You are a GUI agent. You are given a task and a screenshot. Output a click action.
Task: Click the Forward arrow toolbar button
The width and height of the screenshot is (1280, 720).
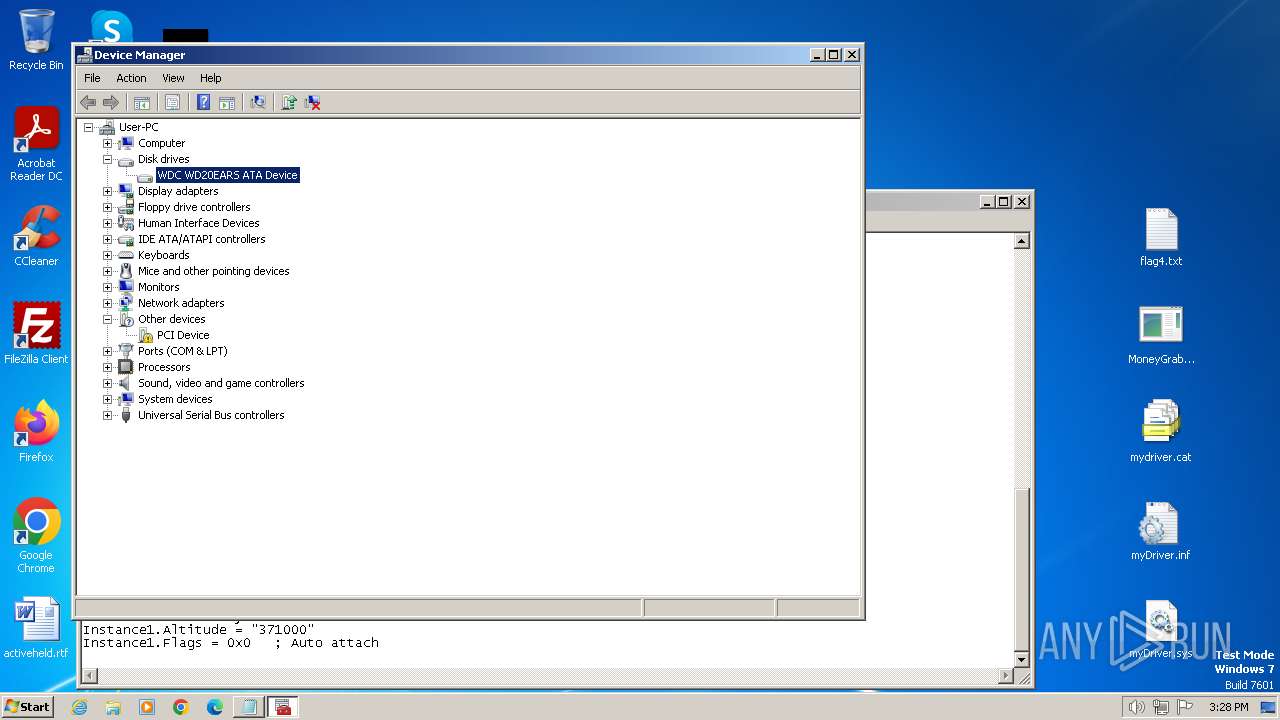[x=111, y=102]
